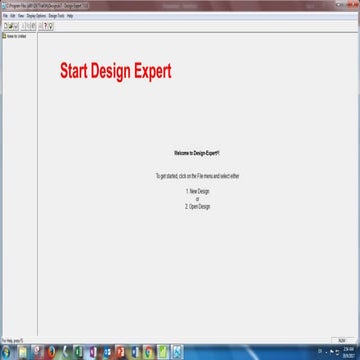
Task: Open Outlook from the taskbar
Action: pyautogui.click(x=107, y=352)
